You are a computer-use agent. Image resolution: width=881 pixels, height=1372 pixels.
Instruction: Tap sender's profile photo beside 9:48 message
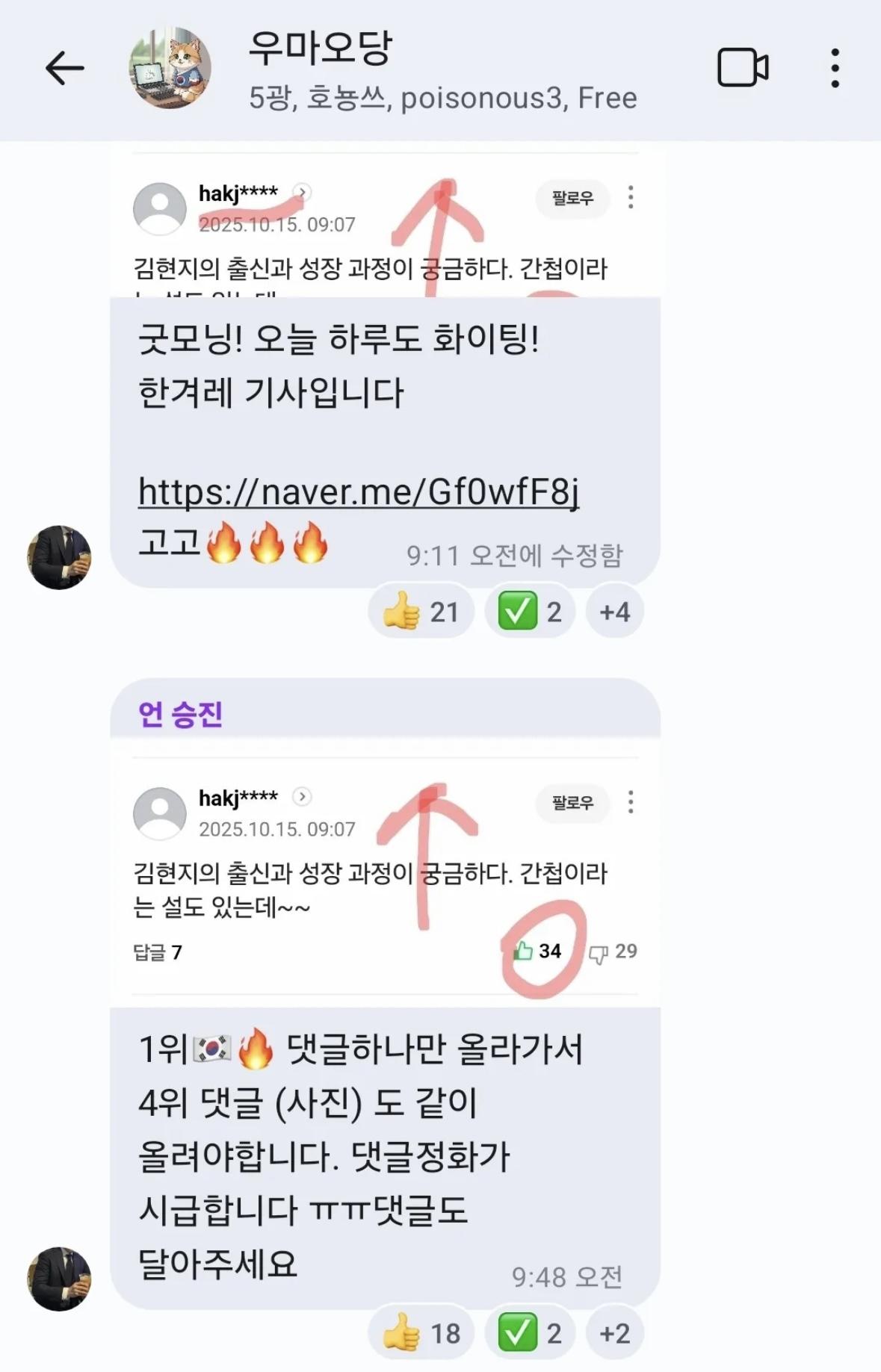point(59,1279)
